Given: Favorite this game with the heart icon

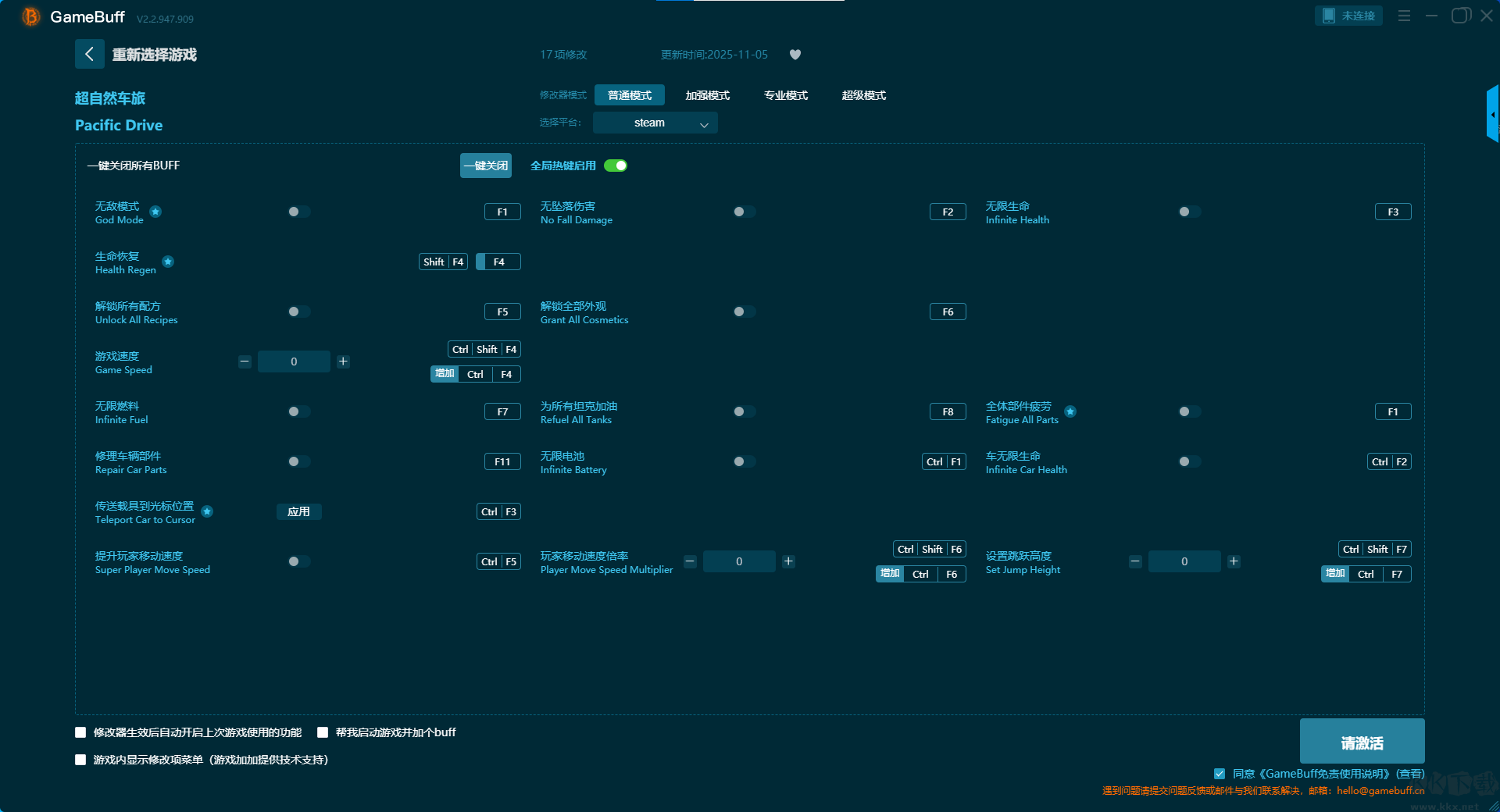Looking at the screenshot, I should point(795,55).
